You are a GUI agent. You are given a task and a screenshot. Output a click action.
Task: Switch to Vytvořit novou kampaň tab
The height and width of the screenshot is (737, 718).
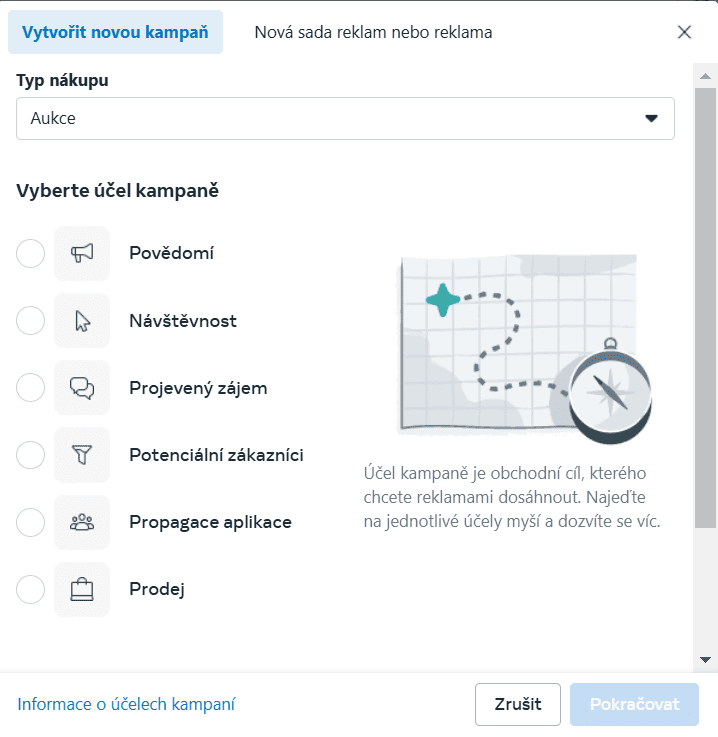[x=115, y=32]
